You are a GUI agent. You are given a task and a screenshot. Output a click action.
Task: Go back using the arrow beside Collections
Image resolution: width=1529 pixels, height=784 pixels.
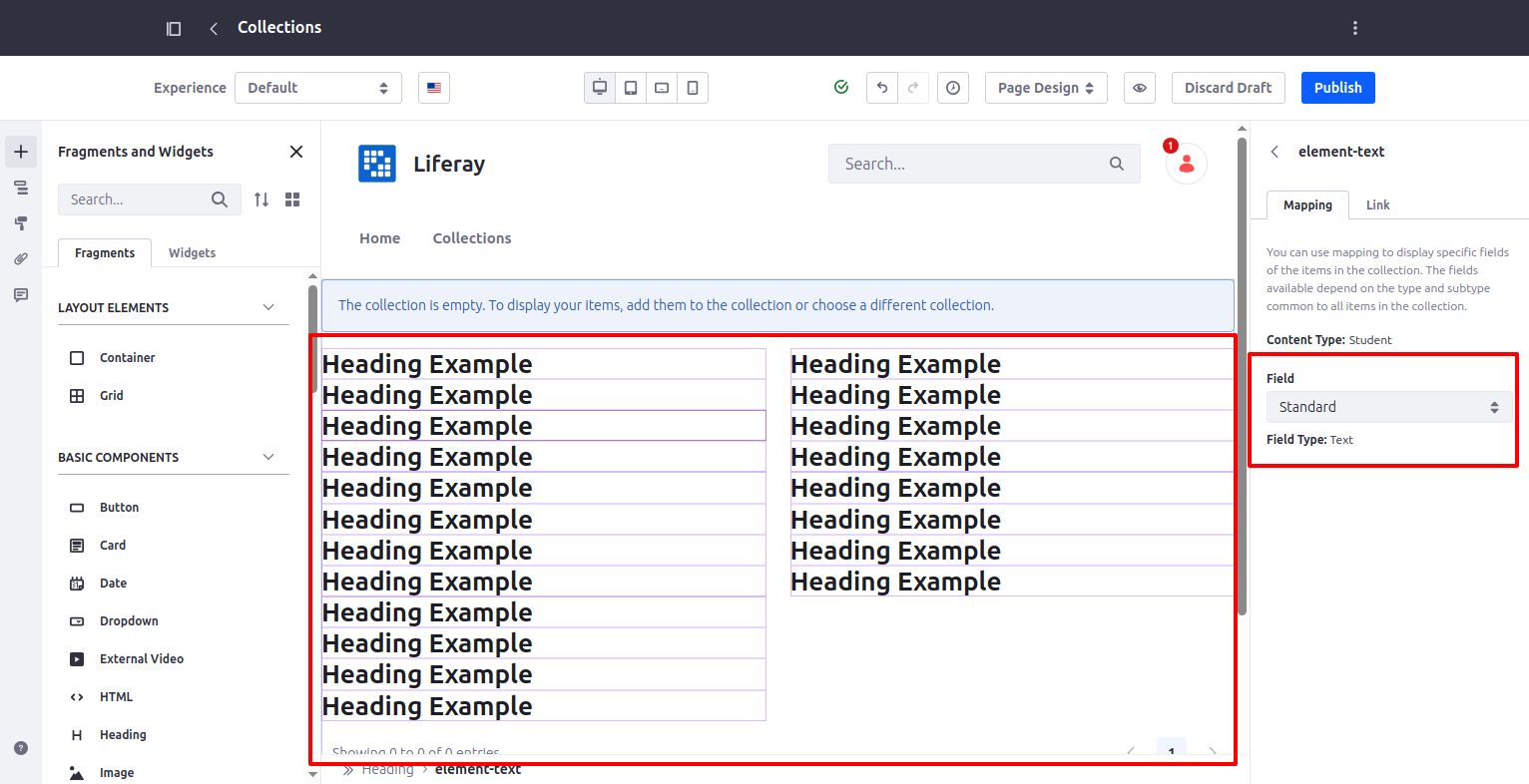coord(214,28)
